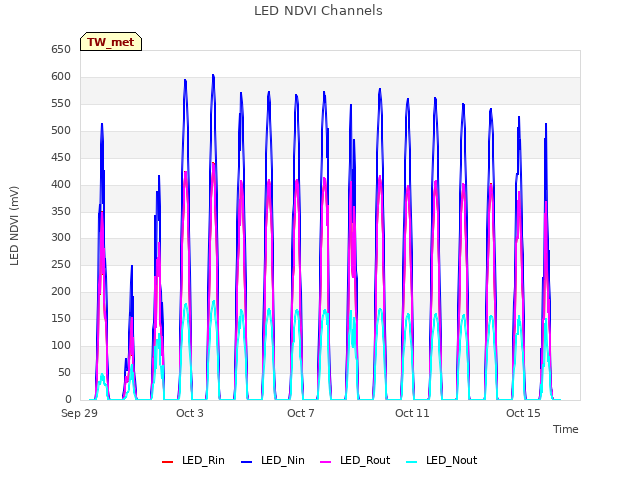Click the LED NDVI Channels chart title
Screen dimensions: 640x480
[x=318, y=11]
